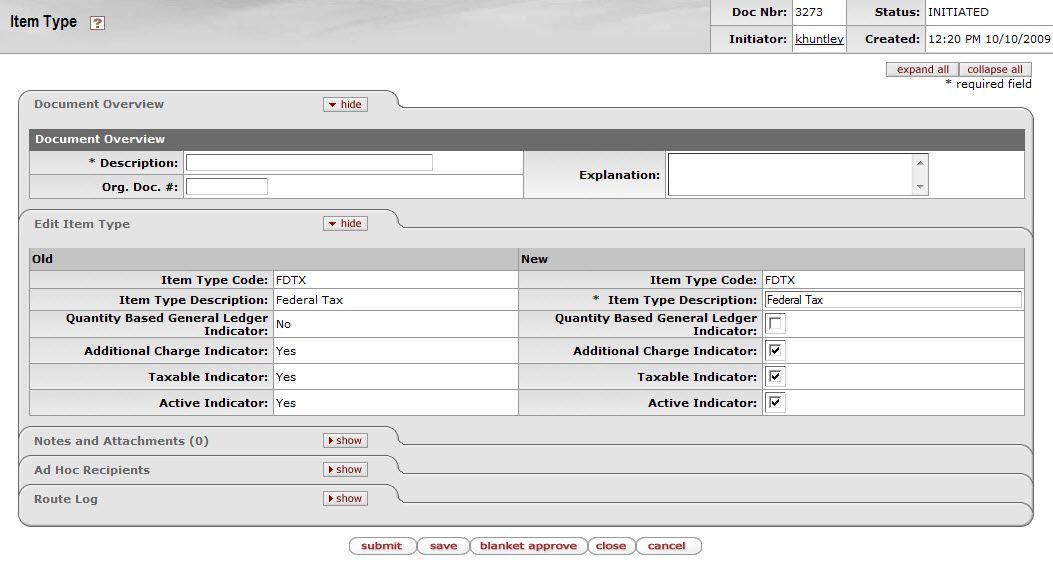
Task: Show the Route Log section
Action: coord(345,499)
